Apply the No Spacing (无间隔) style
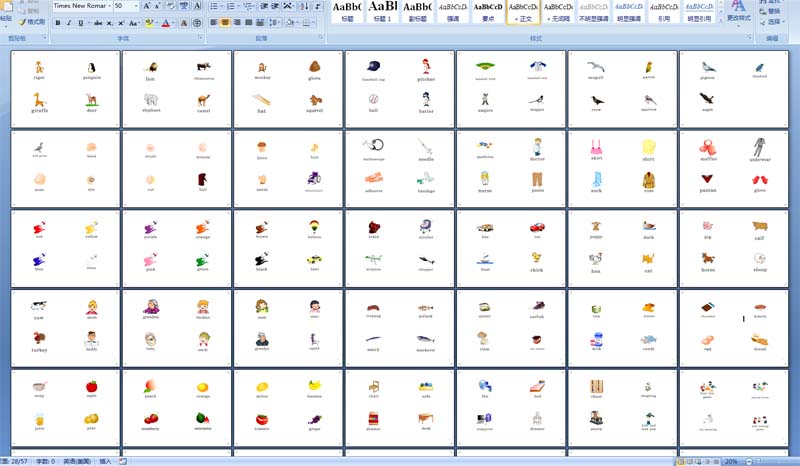Viewport: 800px width, 466px height. pyautogui.click(x=558, y=12)
